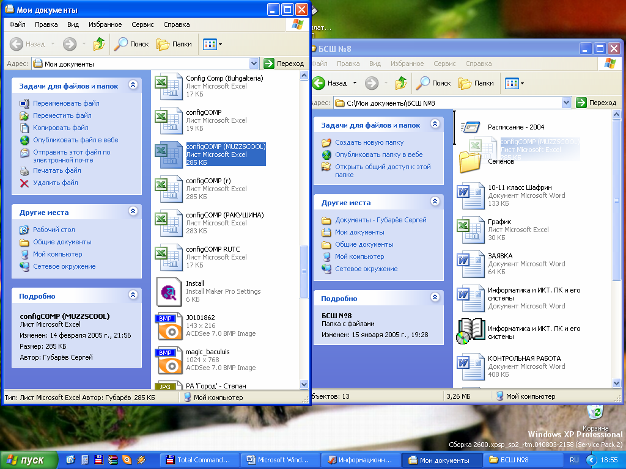The height and width of the screenshot is (469, 626).
Task: Click the Up folder icon in Мои документы
Action: pyautogui.click(x=98, y=44)
